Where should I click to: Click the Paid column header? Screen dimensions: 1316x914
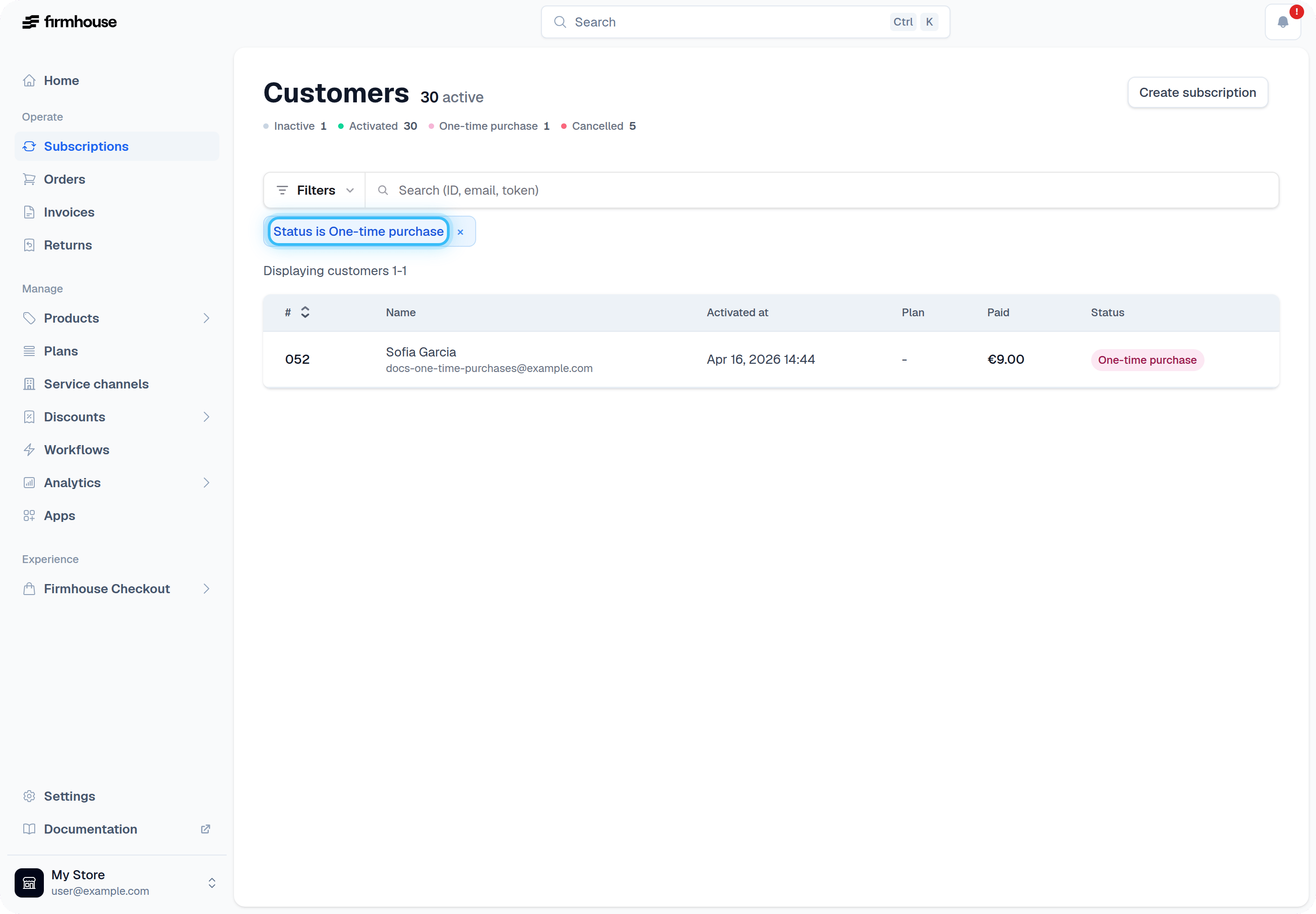point(998,313)
